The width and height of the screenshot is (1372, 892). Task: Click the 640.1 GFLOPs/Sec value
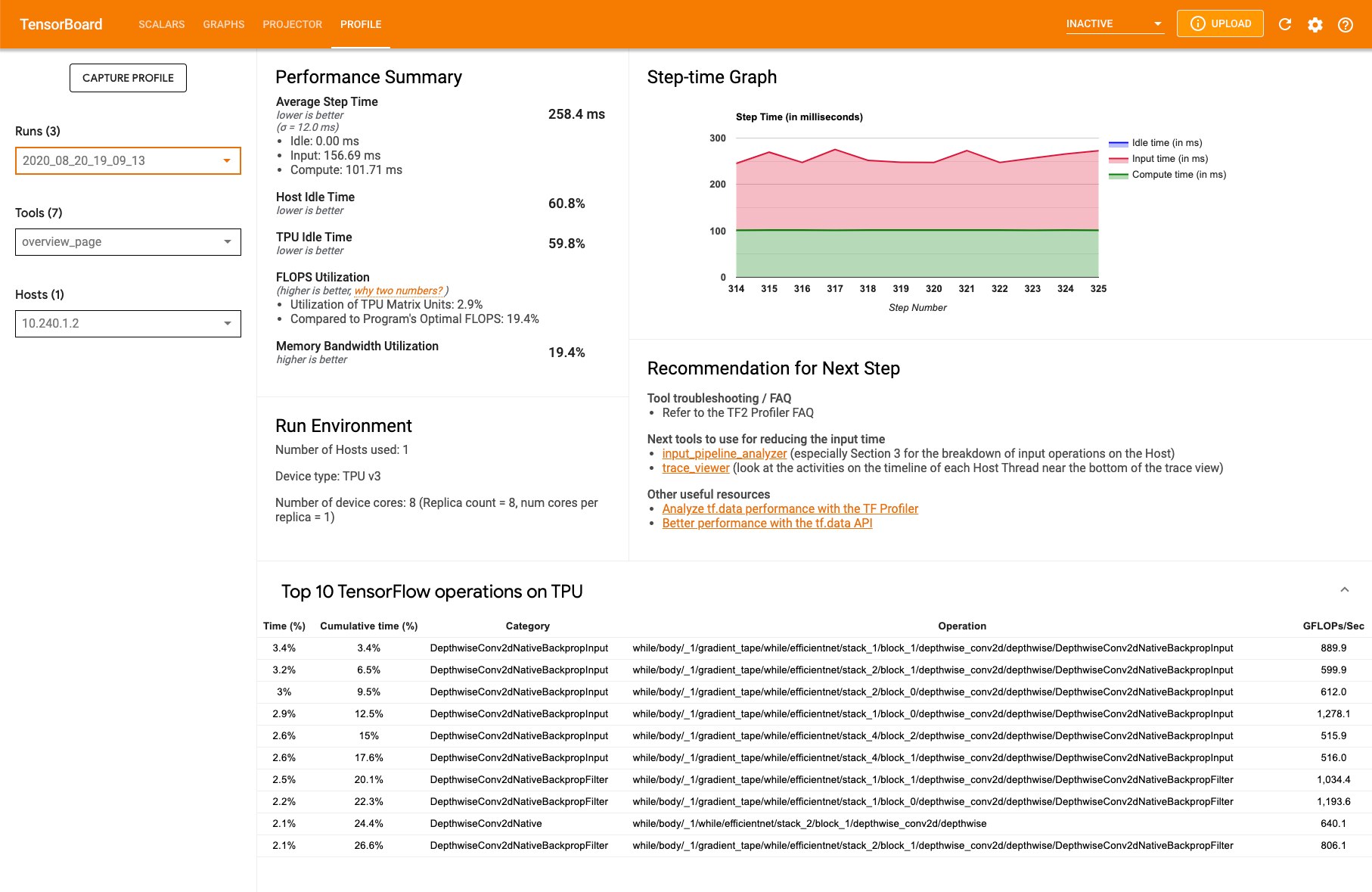(x=1333, y=823)
